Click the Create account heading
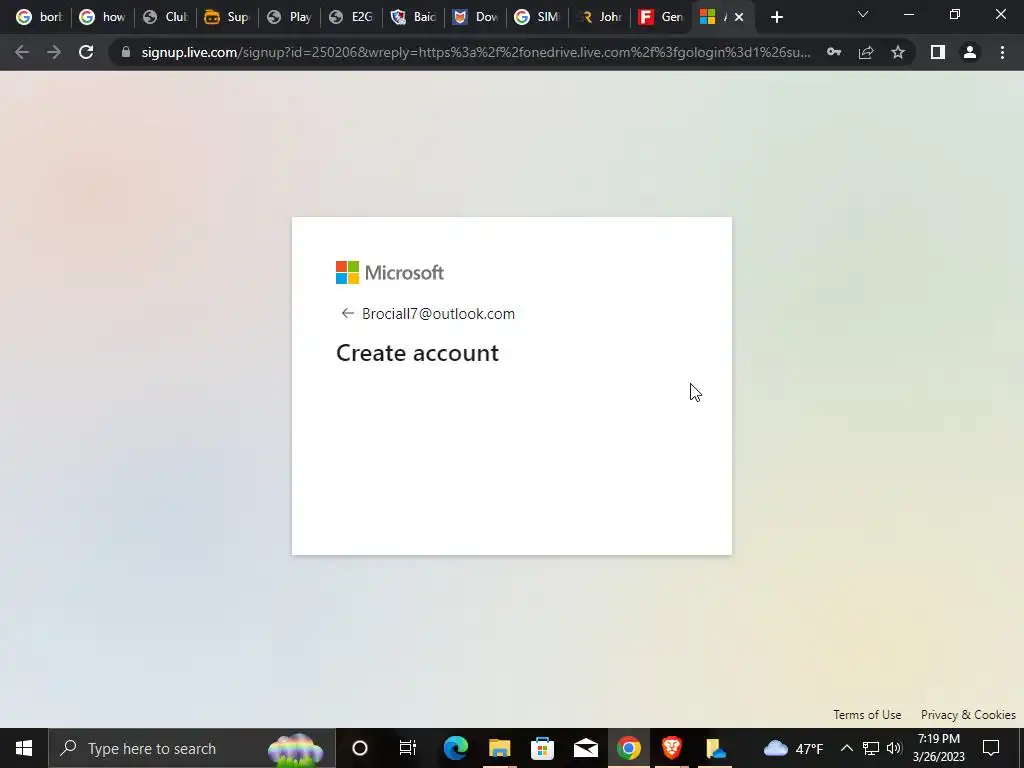This screenshot has width=1024, height=768. pyautogui.click(x=417, y=353)
